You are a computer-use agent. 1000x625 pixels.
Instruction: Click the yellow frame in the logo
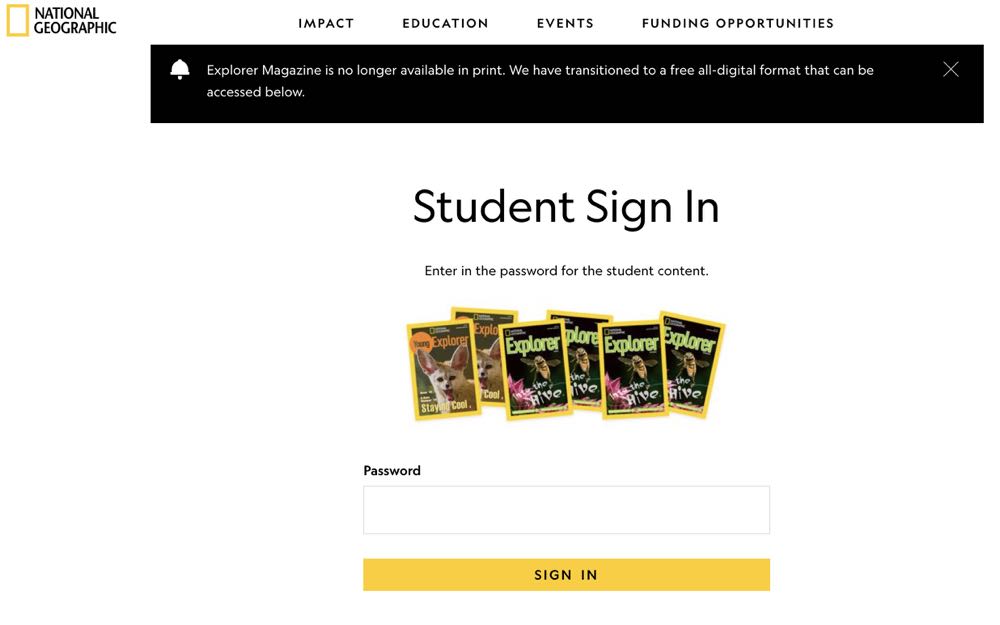click(18, 20)
